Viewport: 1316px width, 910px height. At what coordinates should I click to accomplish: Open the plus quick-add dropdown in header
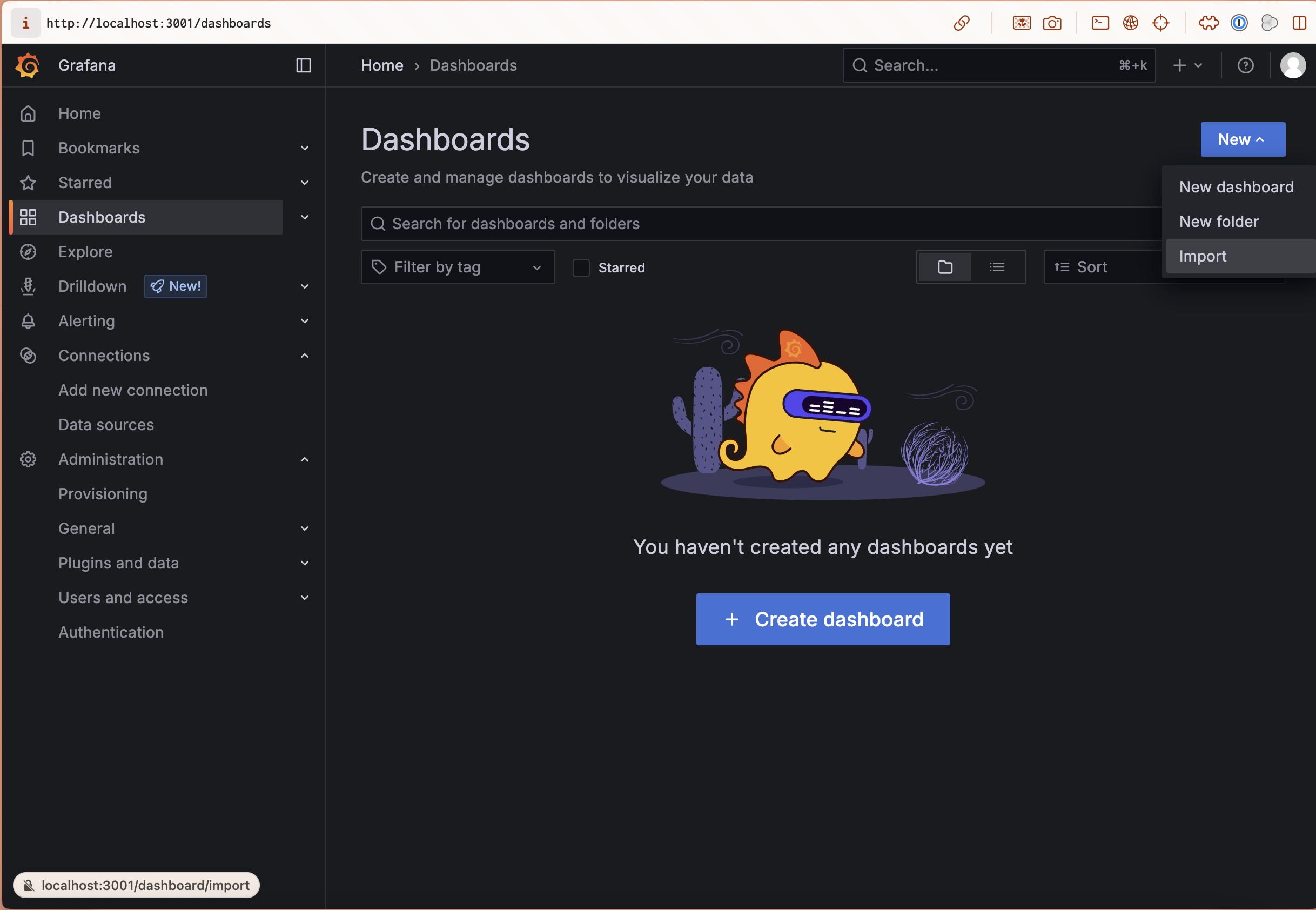(1187, 65)
